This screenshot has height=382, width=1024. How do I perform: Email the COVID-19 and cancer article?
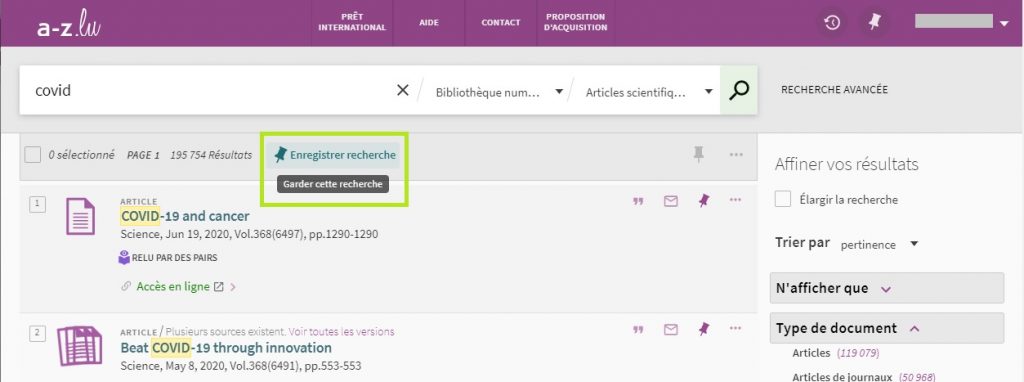671,202
